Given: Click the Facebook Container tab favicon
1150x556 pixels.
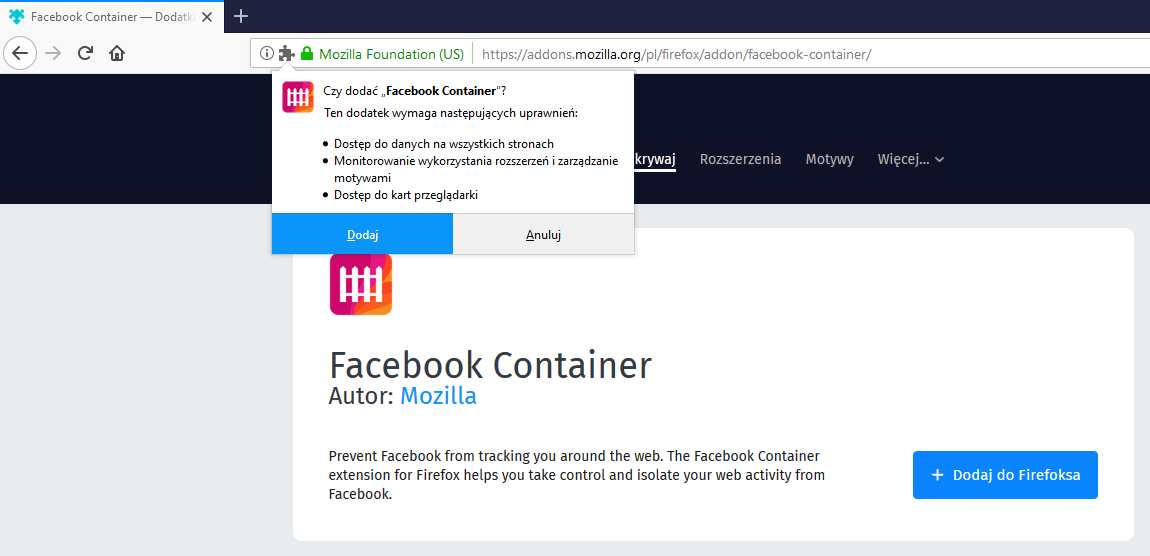Looking at the screenshot, I should click(x=16, y=16).
